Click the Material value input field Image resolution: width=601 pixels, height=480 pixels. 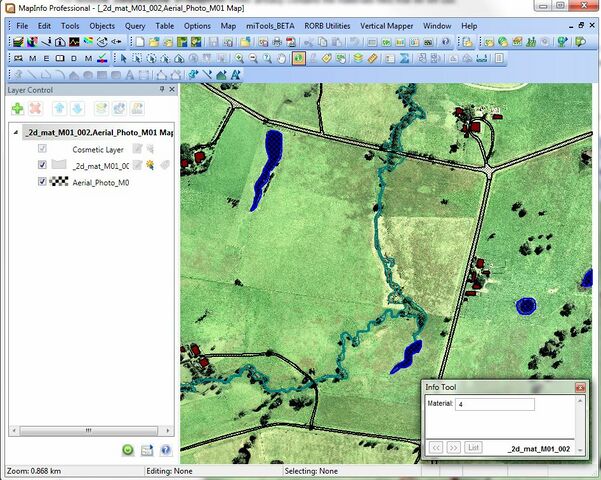click(x=495, y=404)
